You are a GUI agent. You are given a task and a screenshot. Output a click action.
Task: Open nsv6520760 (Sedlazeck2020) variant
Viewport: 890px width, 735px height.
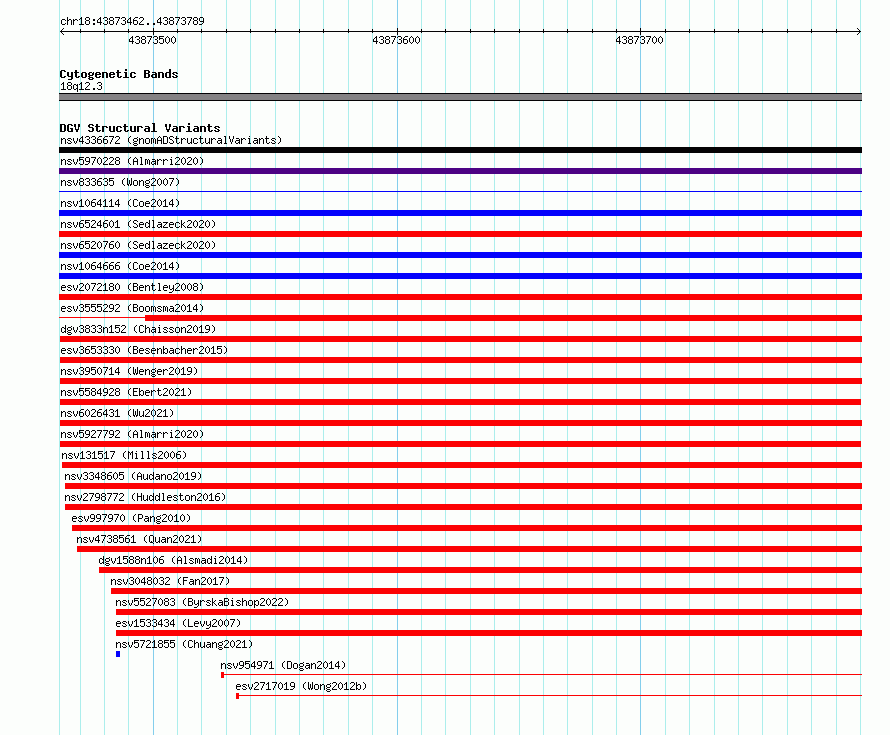coord(138,245)
